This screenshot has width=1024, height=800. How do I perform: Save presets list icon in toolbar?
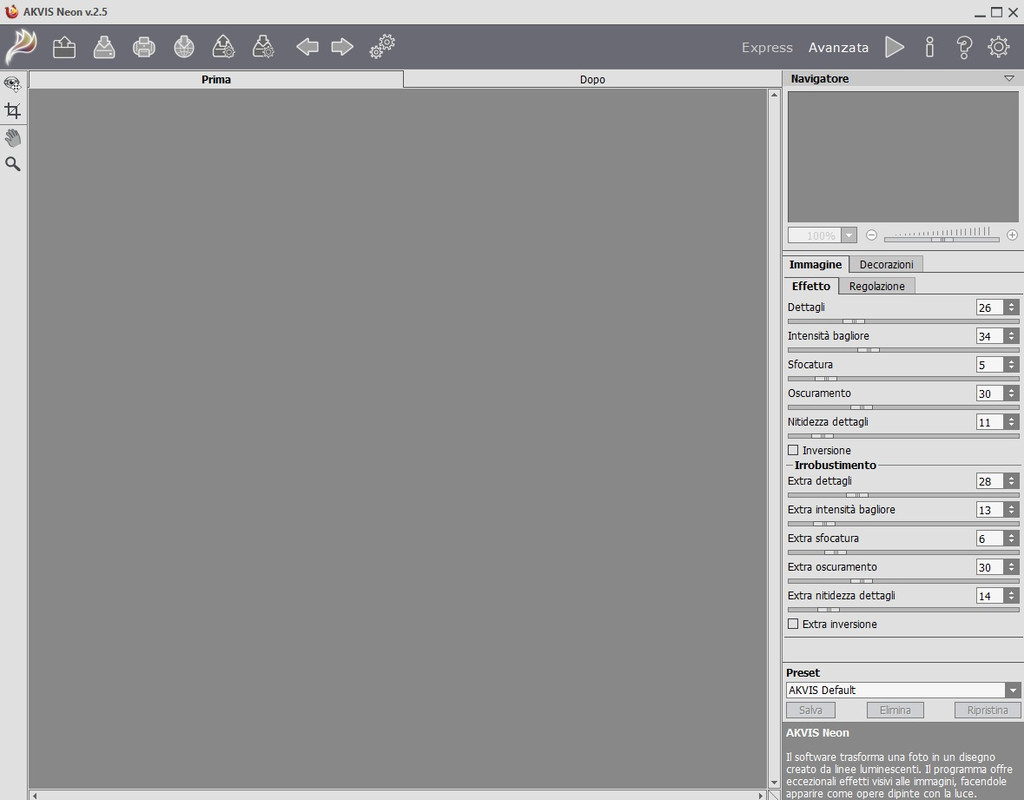(x=263, y=47)
